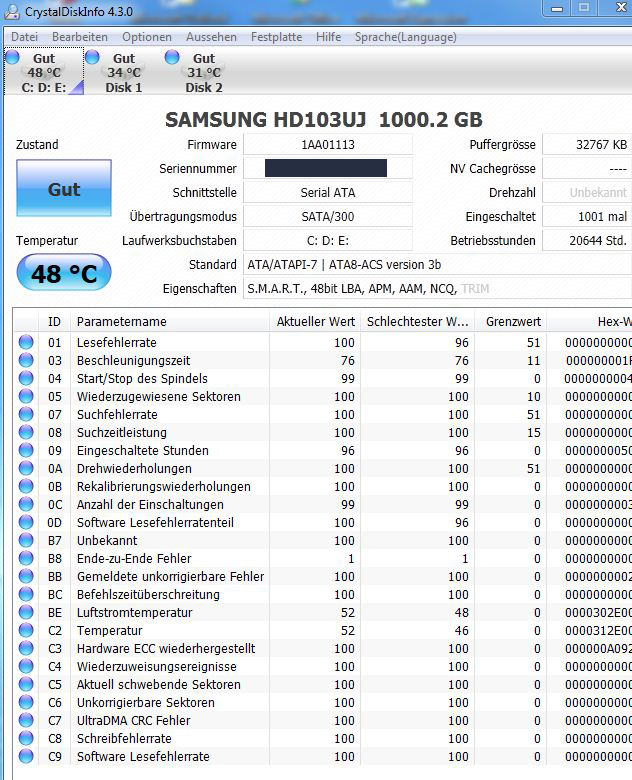This screenshot has height=780, width=632.
Task: Click the Parametername column header
Action: click(170, 321)
